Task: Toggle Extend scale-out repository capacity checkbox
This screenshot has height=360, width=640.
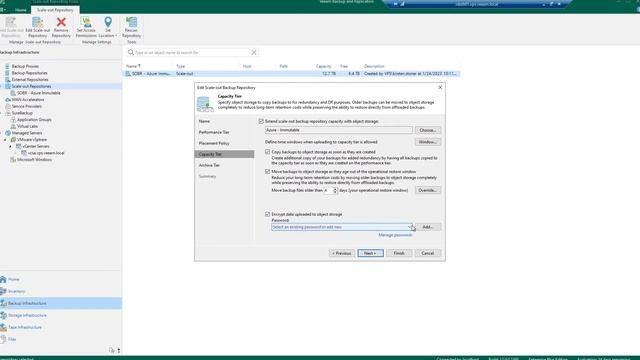Action: pyautogui.click(x=261, y=121)
